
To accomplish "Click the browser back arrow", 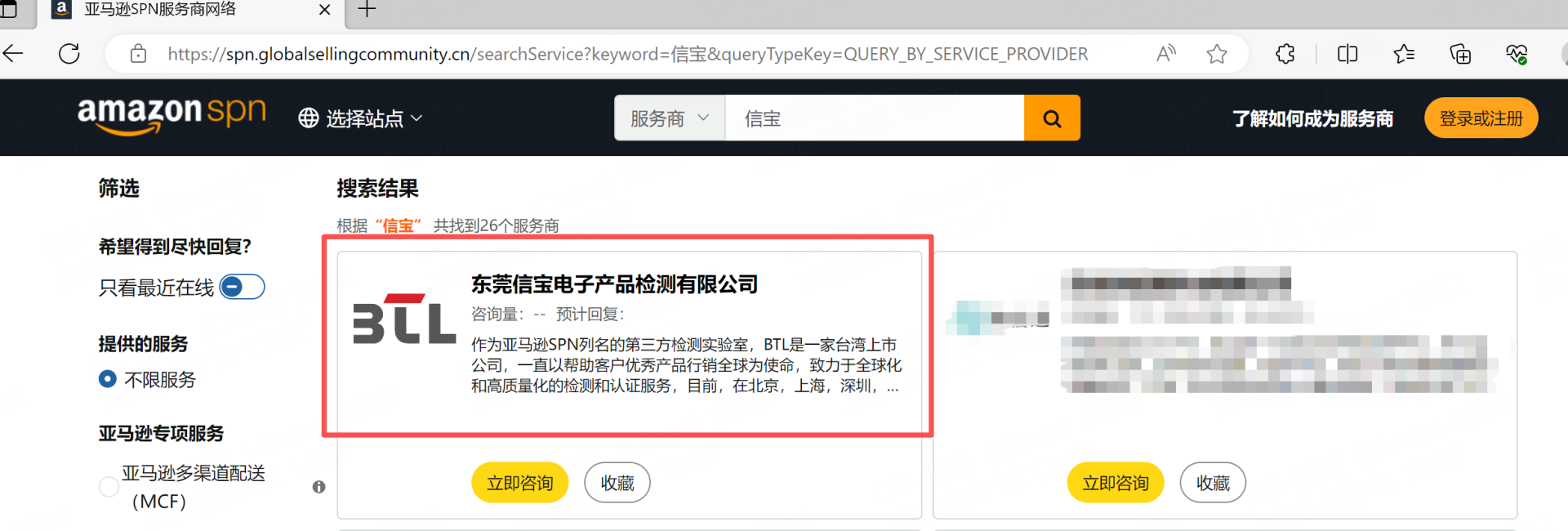I will pyautogui.click(x=13, y=54).
